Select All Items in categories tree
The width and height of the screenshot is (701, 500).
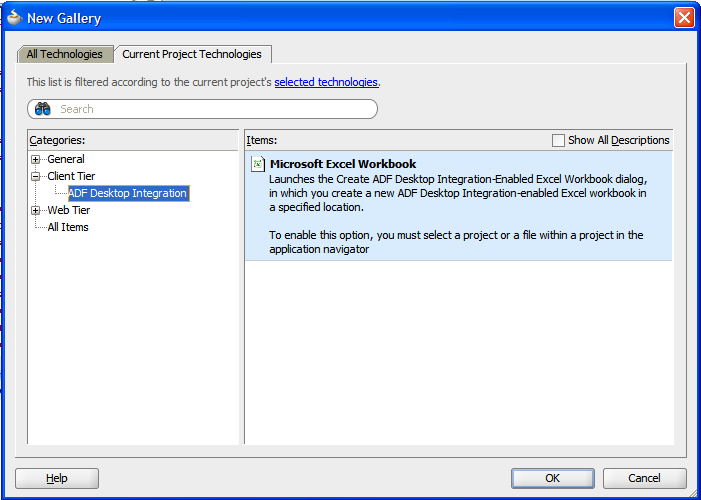pyautogui.click(x=68, y=227)
